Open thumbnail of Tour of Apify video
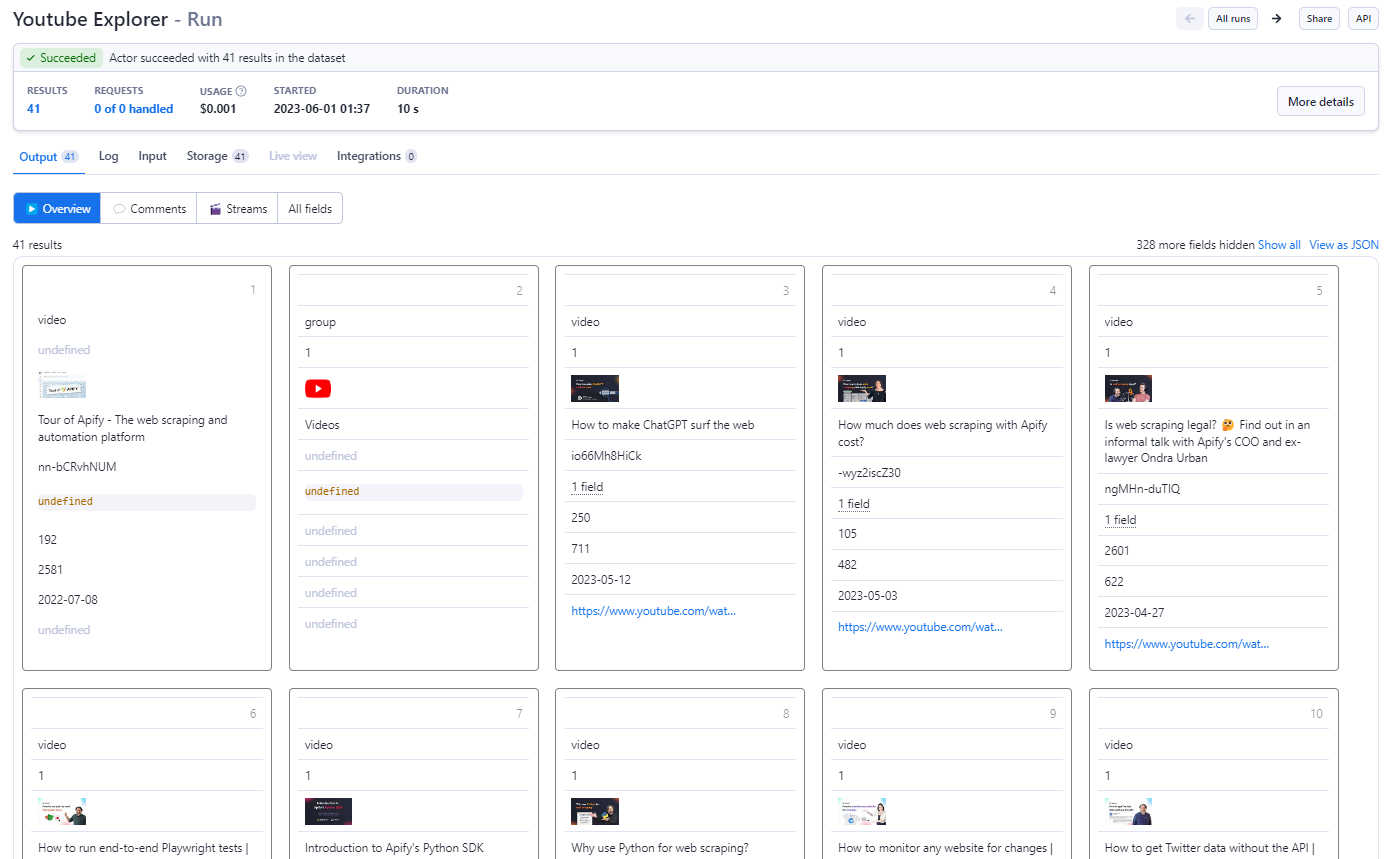Viewport: 1393px width, 859px height. 62,385
